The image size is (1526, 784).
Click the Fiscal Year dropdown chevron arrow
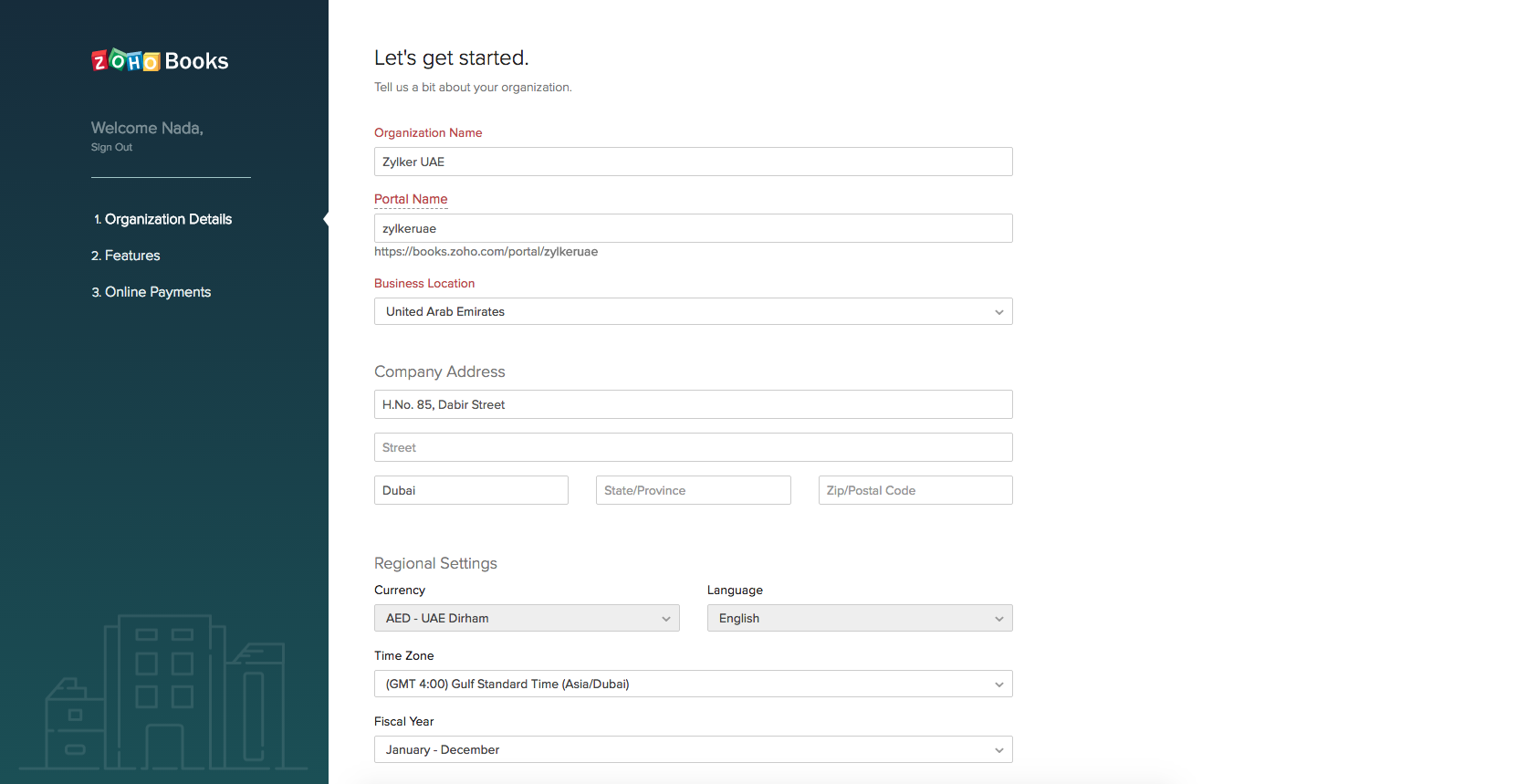[x=998, y=750]
